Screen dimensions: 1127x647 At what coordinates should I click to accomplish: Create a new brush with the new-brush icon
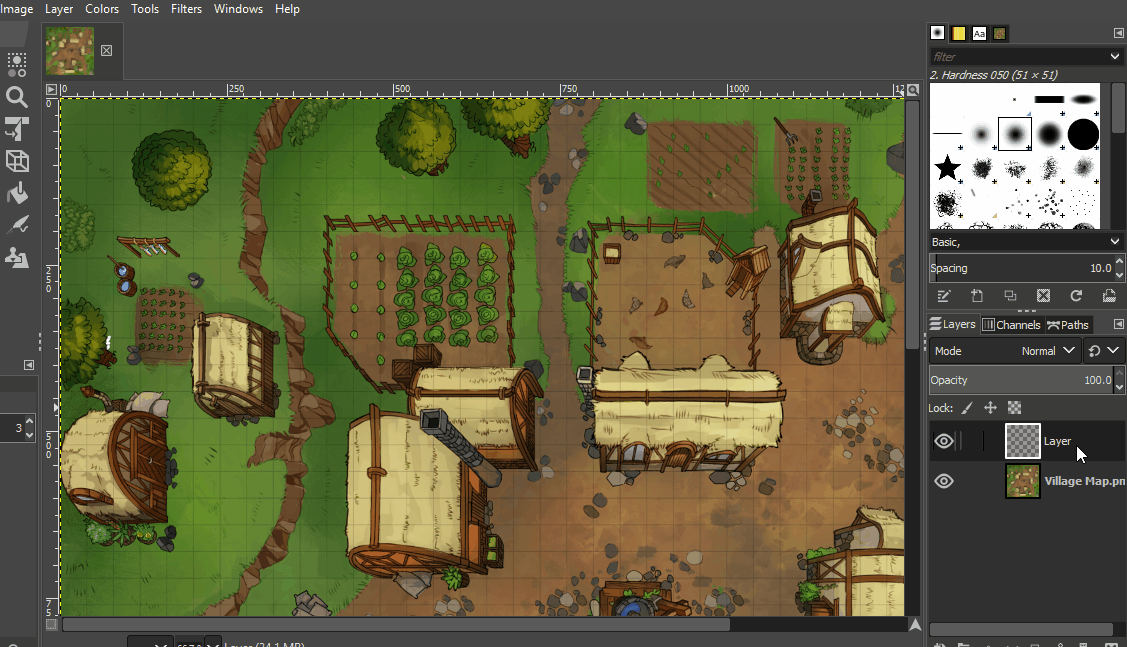977,295
